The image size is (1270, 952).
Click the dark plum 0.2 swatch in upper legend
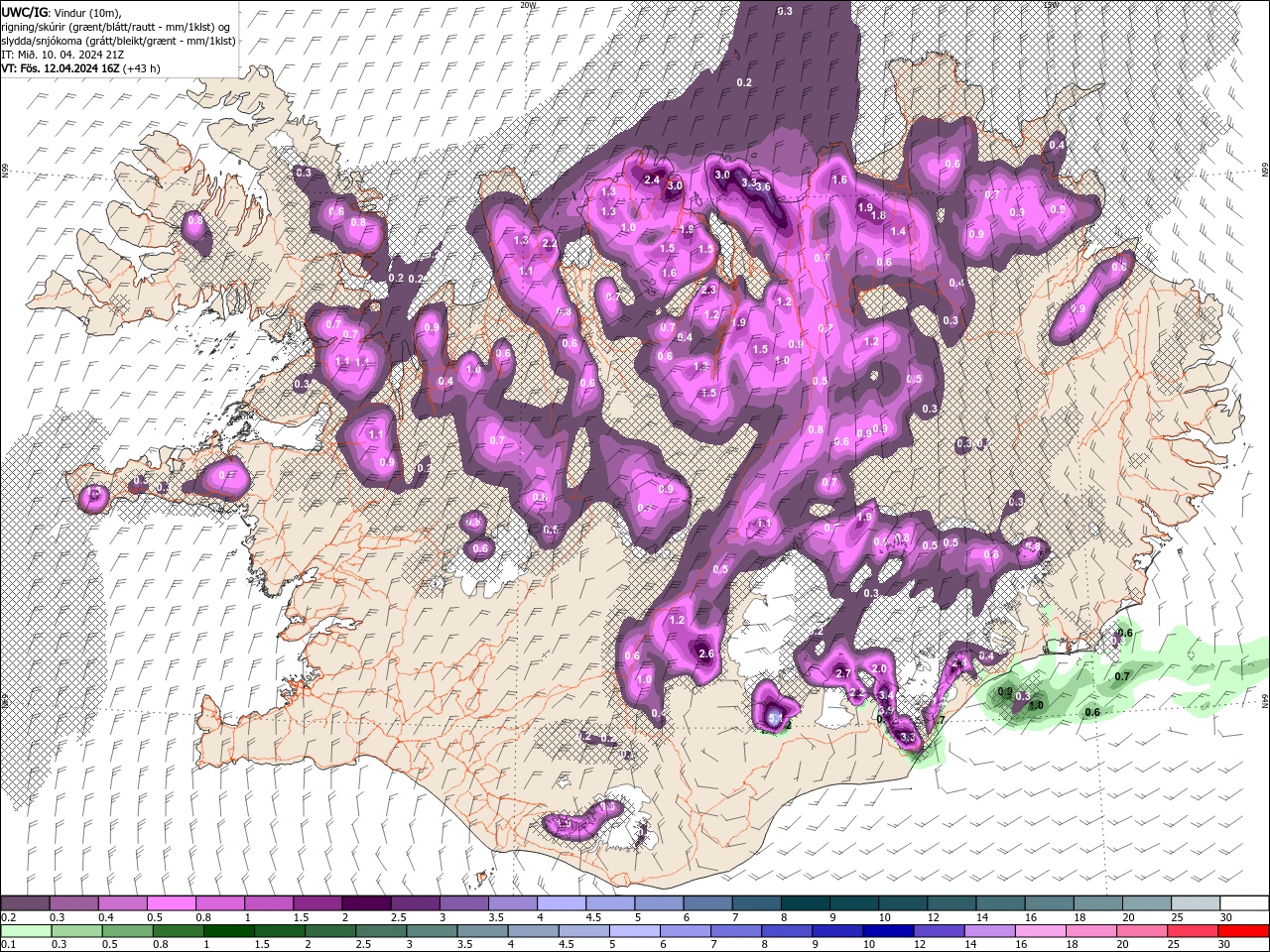point(25,903)
